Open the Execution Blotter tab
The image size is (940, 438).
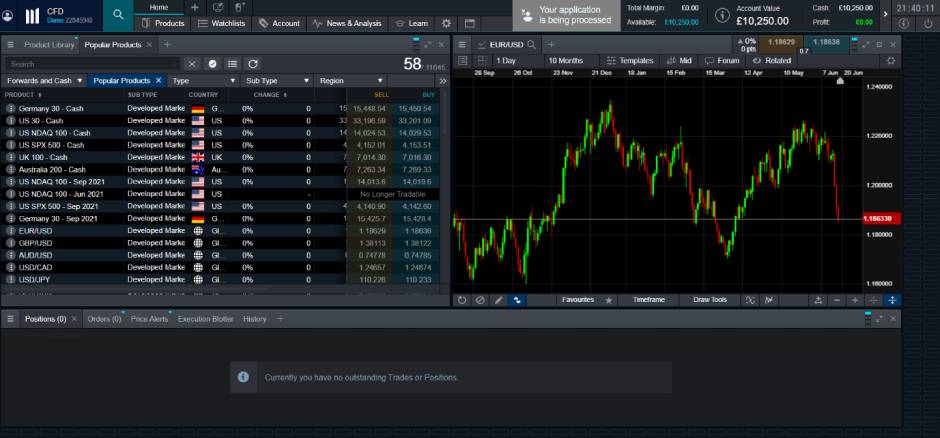[206, 319]
